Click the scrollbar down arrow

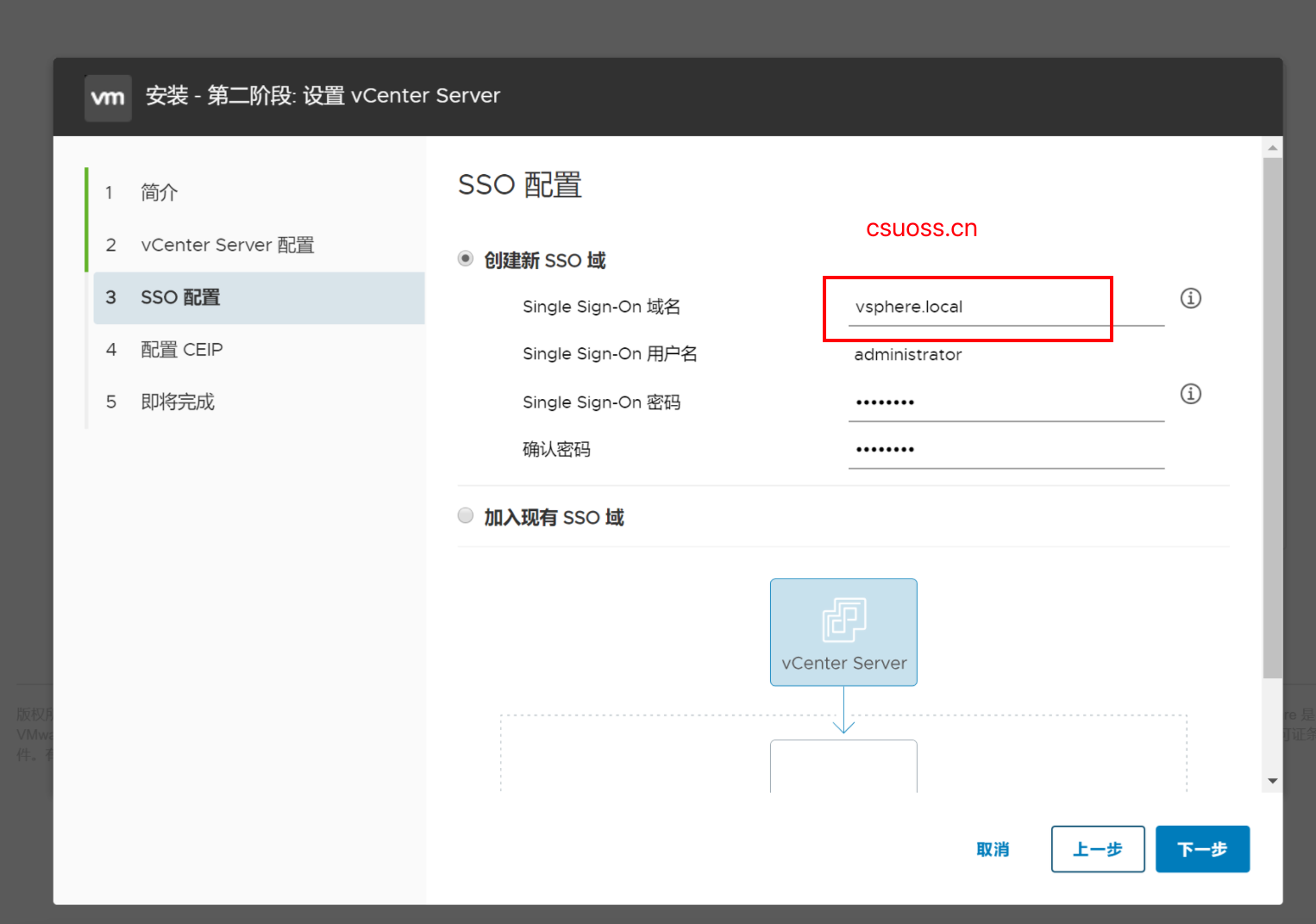pos(1272,782)
